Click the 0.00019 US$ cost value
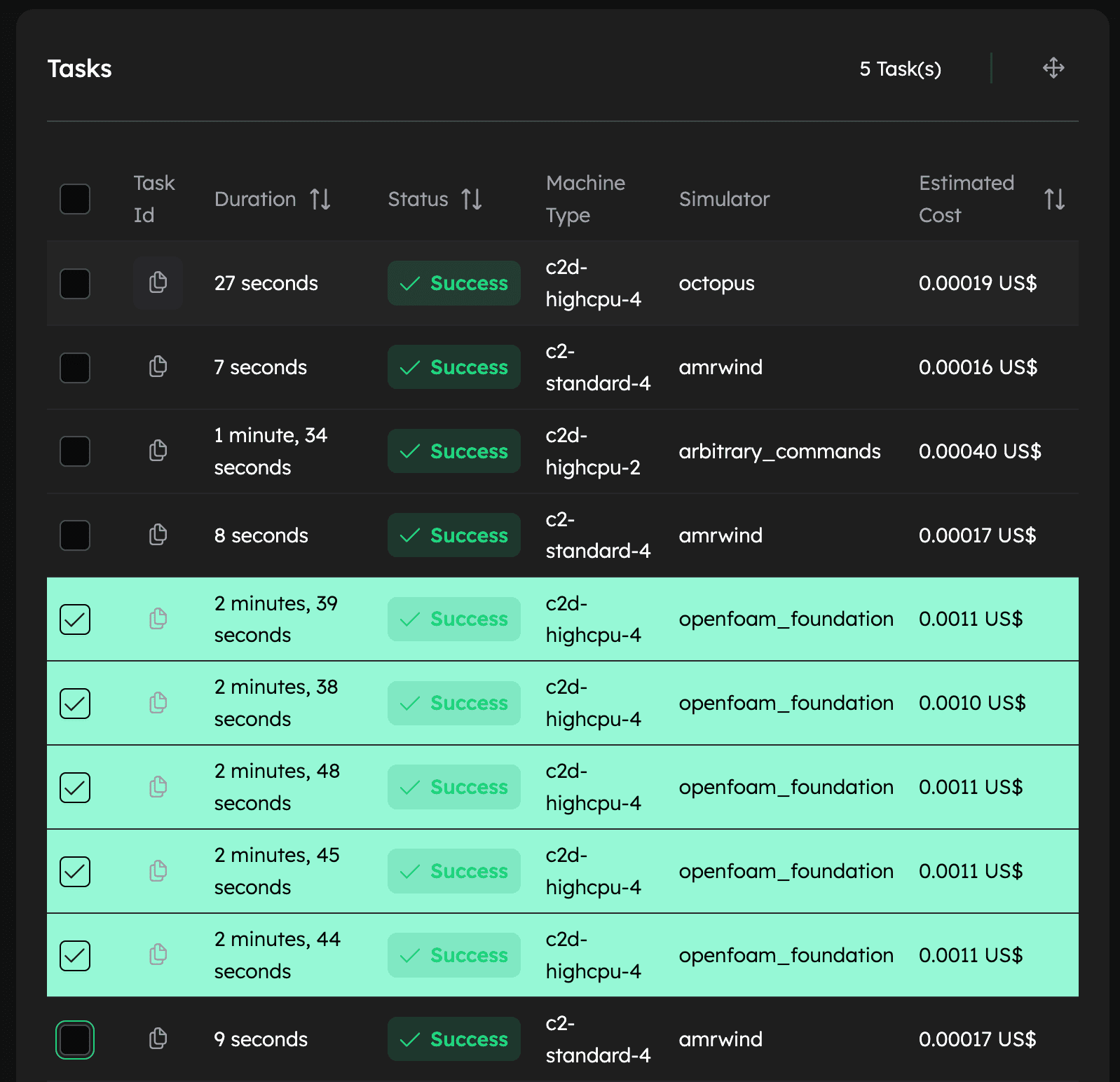The height and width of the screenshot is (1082, 1120). tap(978, 283)
